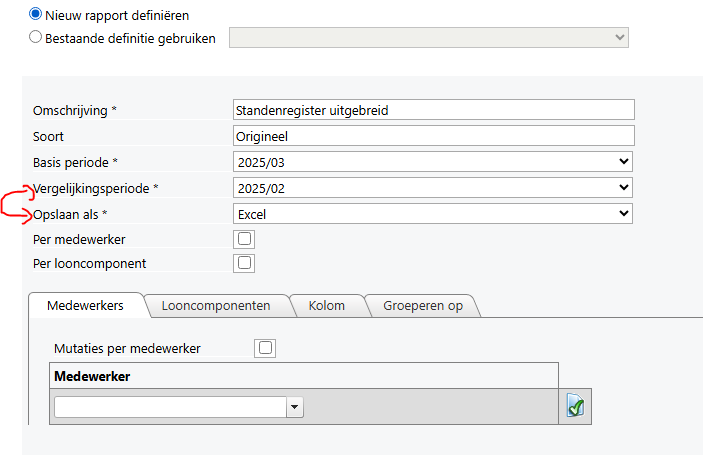This screenshot has width=703, height=455.
Task: Open the Groeperen op tab
Action: point(423,306)
